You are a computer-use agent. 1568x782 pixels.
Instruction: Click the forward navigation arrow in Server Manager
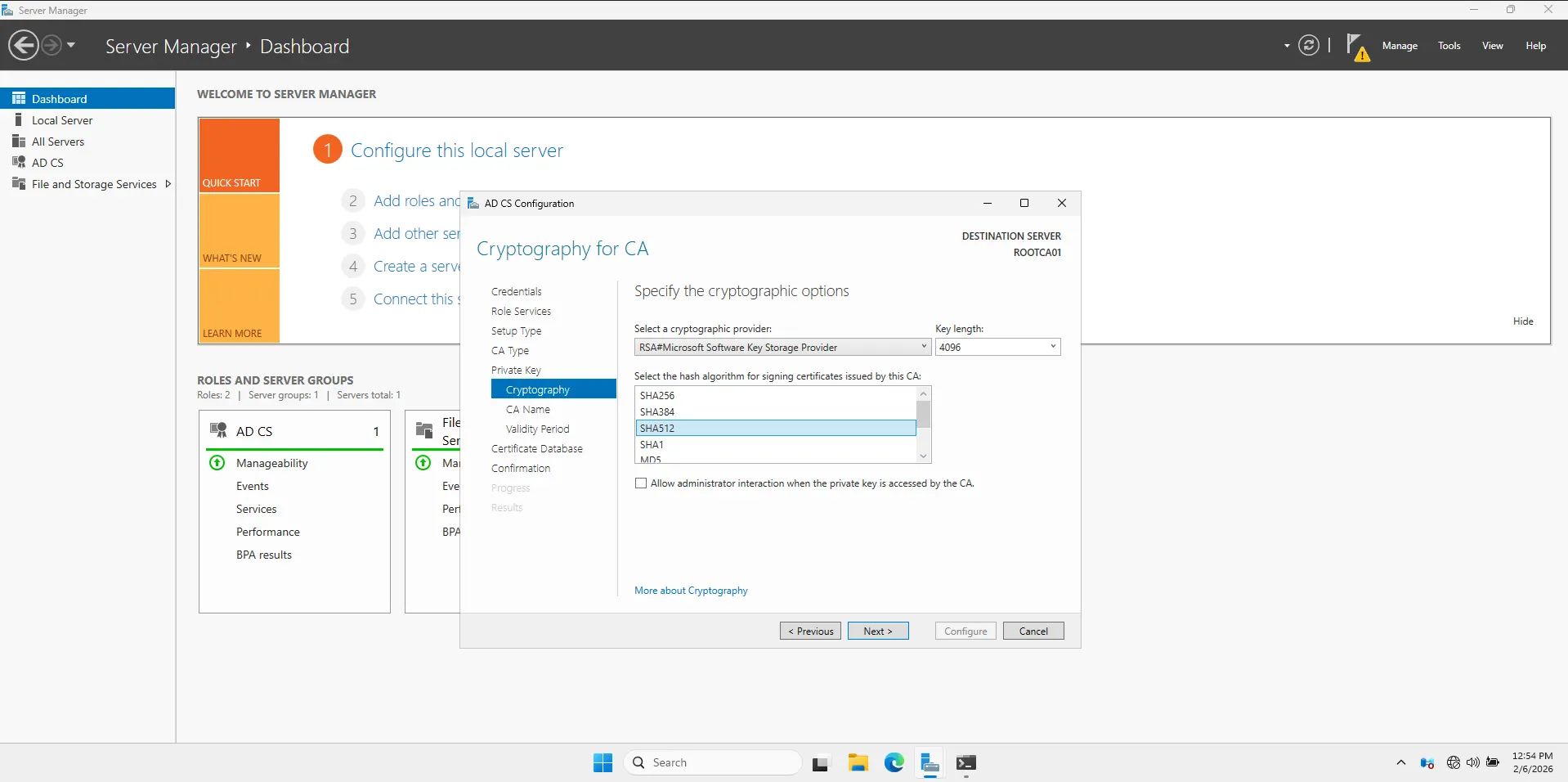51,45
